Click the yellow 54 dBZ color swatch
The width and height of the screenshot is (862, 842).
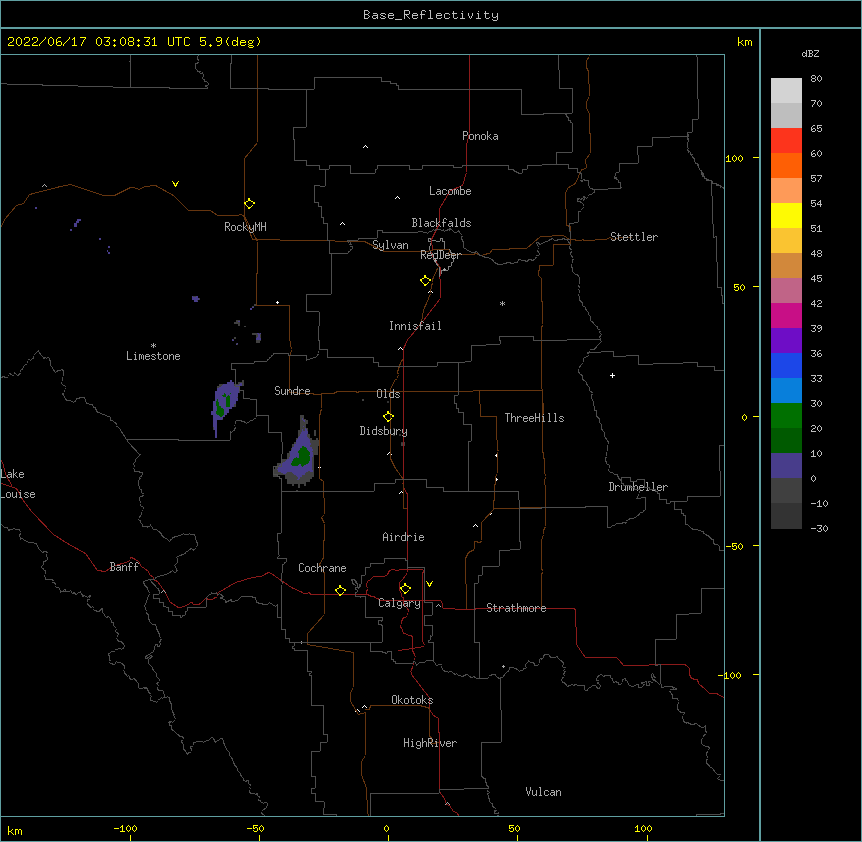pyautogui.click(x=786, y=215)
